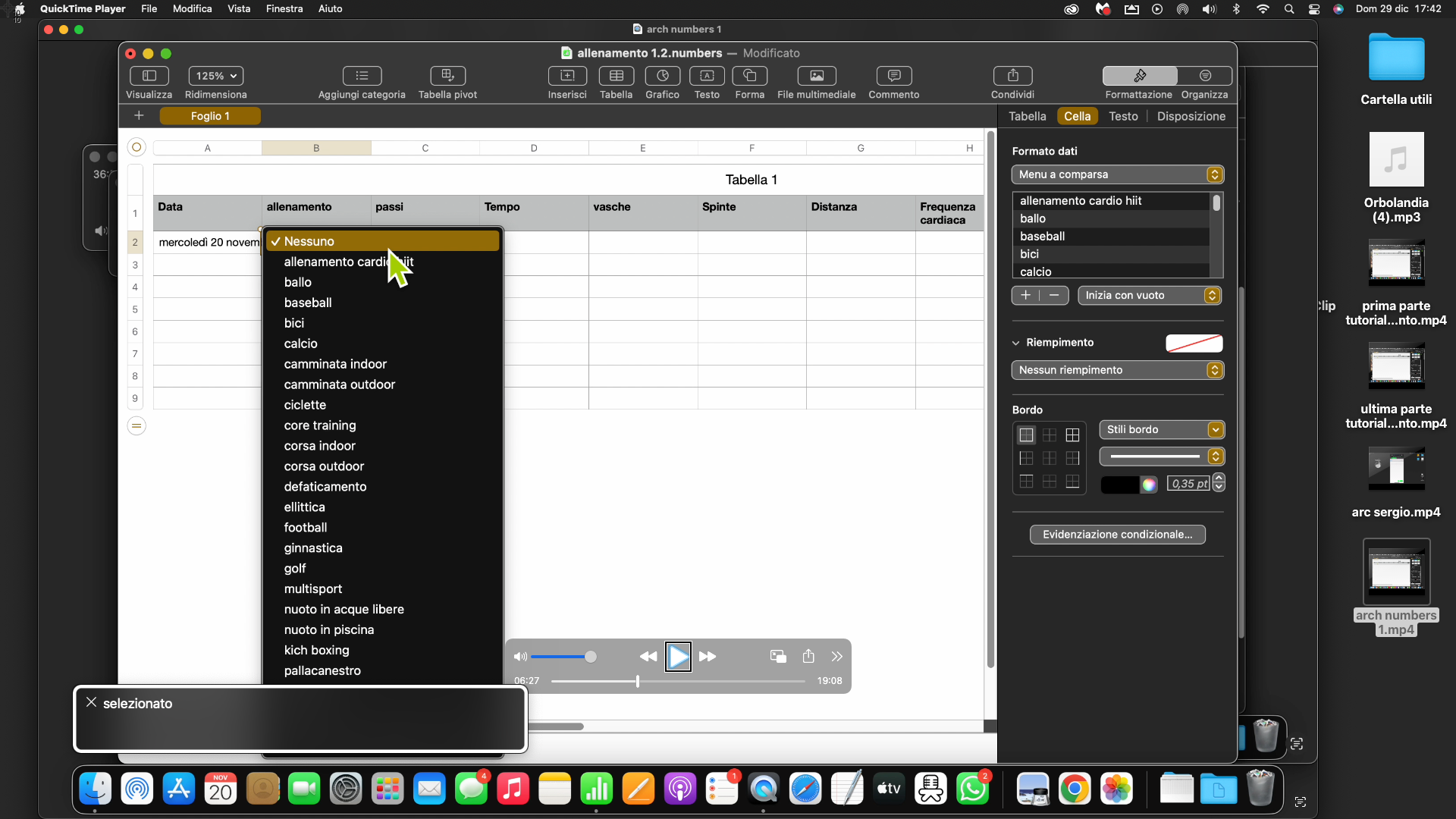1456x819 pixels.
Task: Close the selezionato caption panel
Action: coord(91,703)
